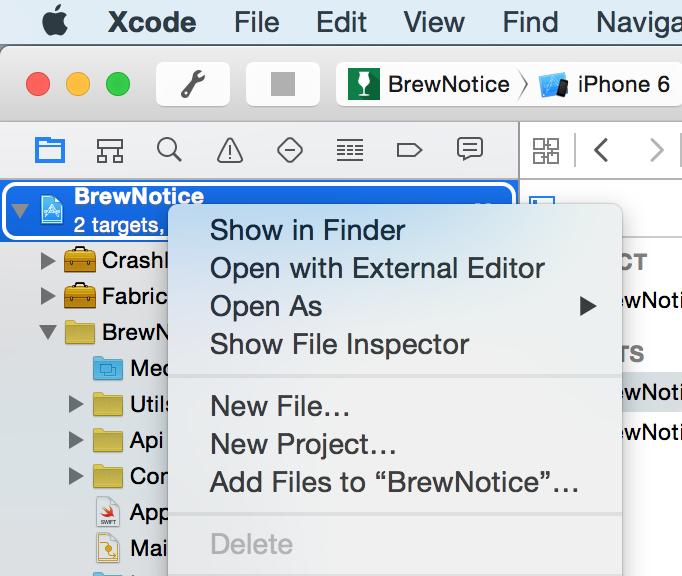682x576 pixels.
Task: Show the Test navigator
Action: pyautogui.click(x=290, y=151)
